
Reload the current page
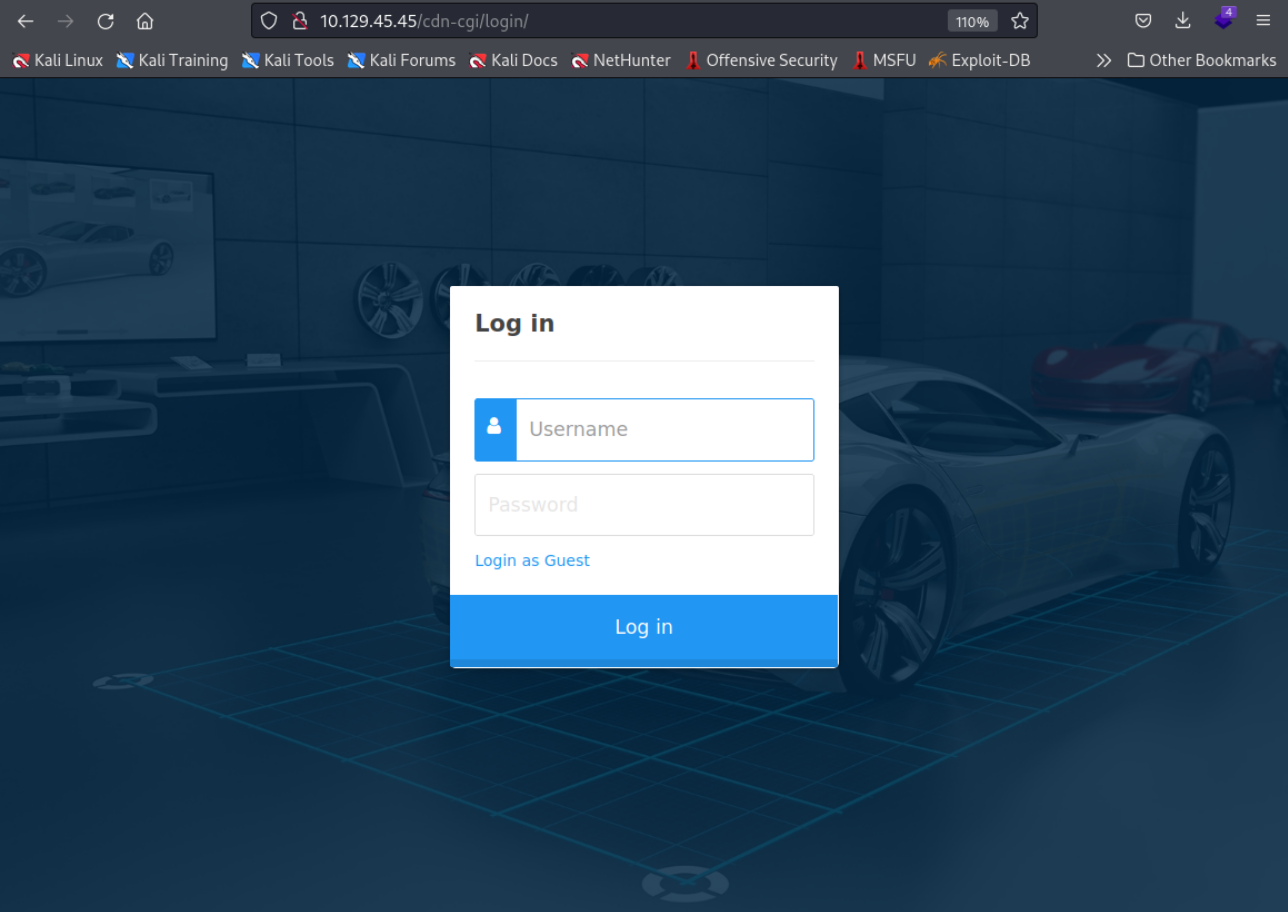[106, 21]
